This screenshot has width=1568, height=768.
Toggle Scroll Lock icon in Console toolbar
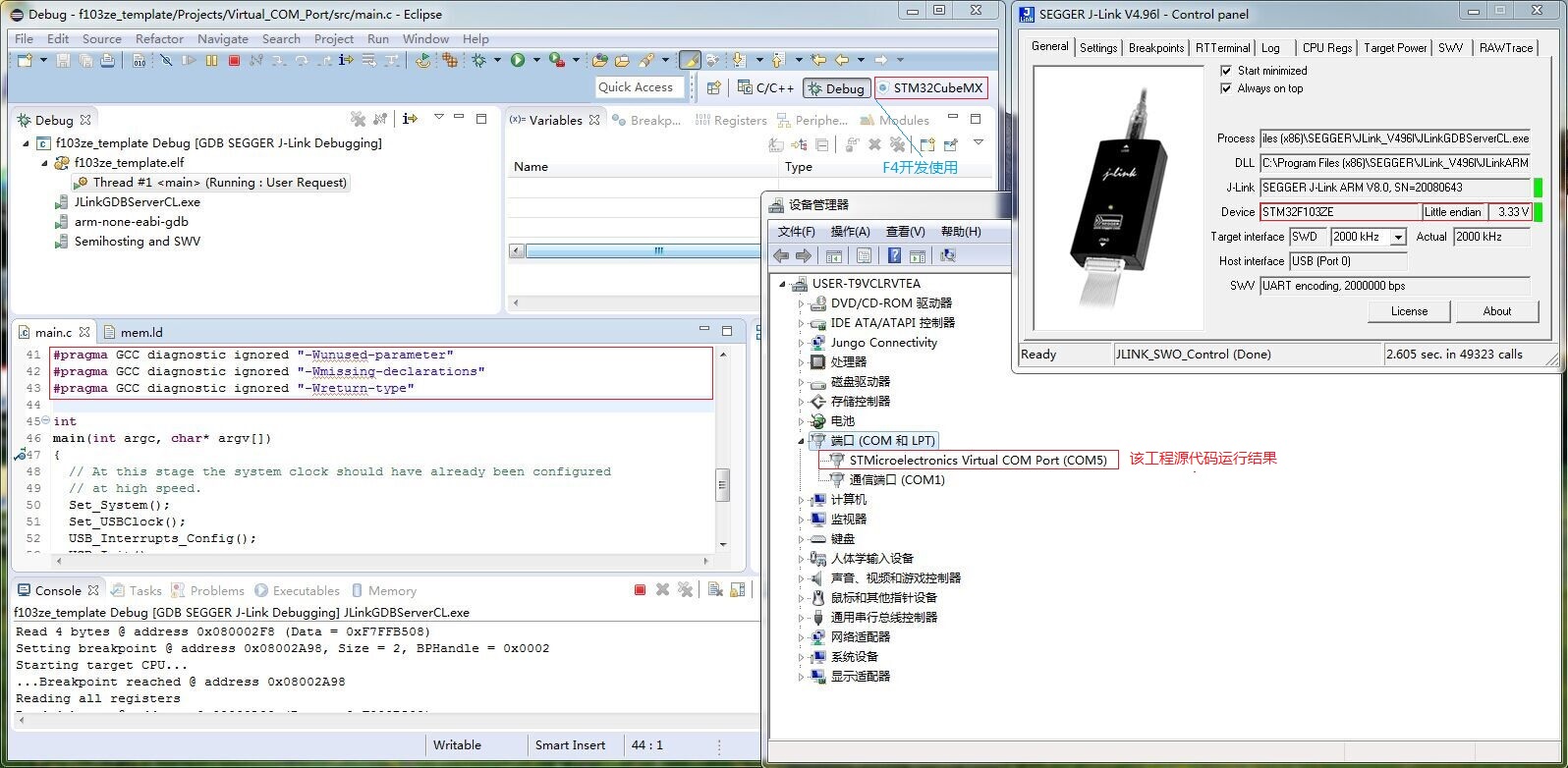click(737, 590)
